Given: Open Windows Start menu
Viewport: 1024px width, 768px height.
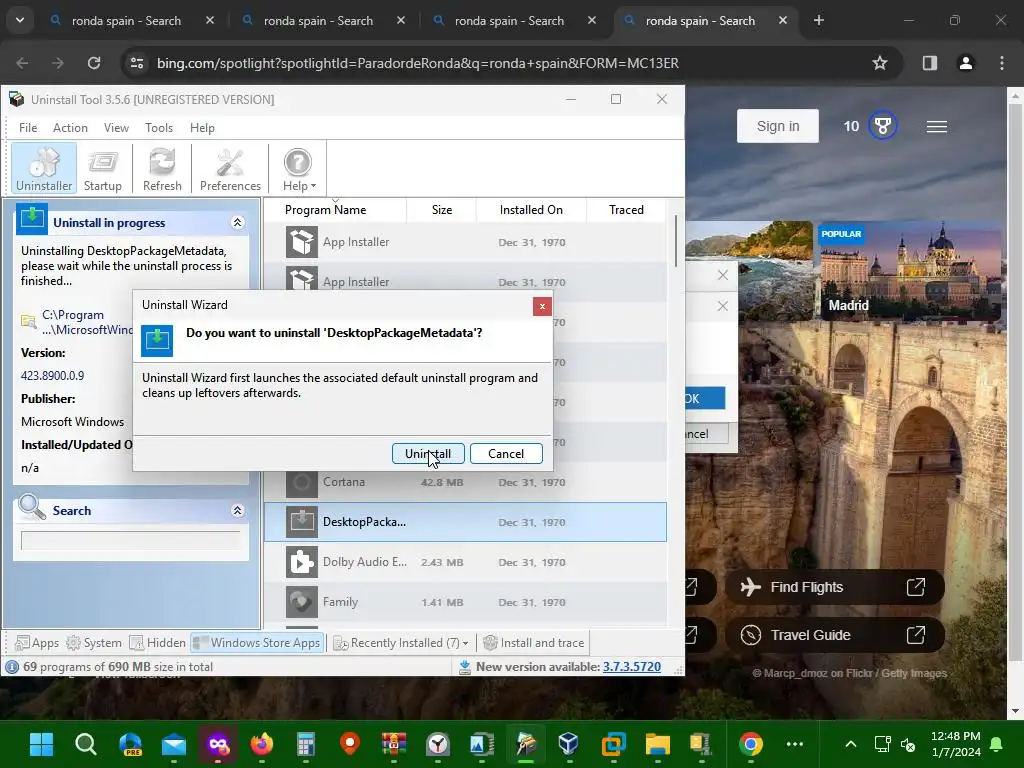Looking at the screenshot, I should (x=42, y=744).
